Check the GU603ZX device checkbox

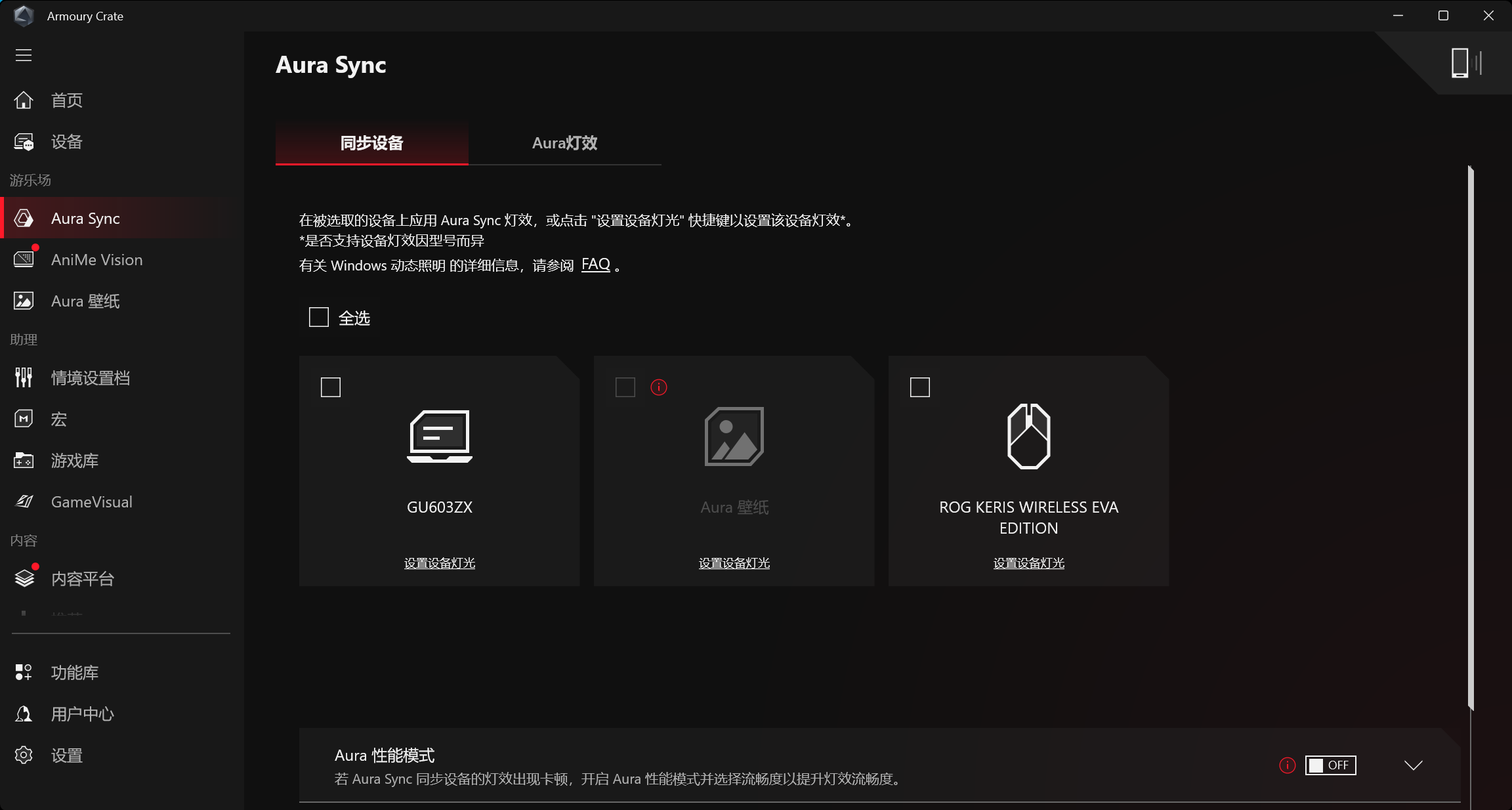pos(331,387)
